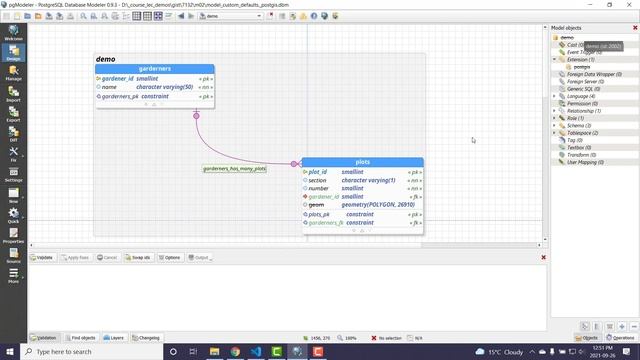The height and width of the screenshot is (360, 640).
Task: Switch to the Design view
Action: [x=13, y=53]
